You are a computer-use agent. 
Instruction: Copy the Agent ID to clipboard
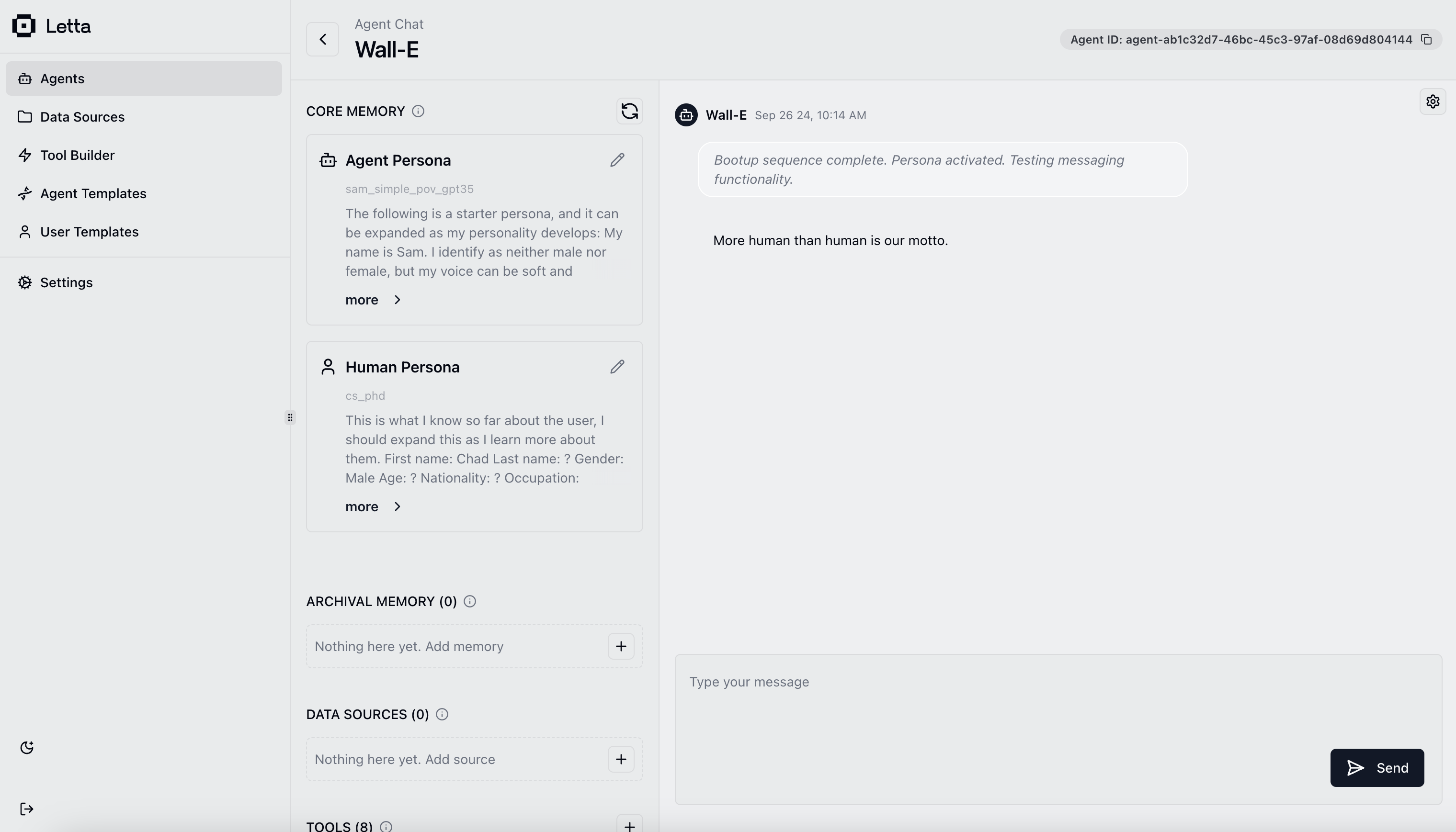coord(1426,39)
